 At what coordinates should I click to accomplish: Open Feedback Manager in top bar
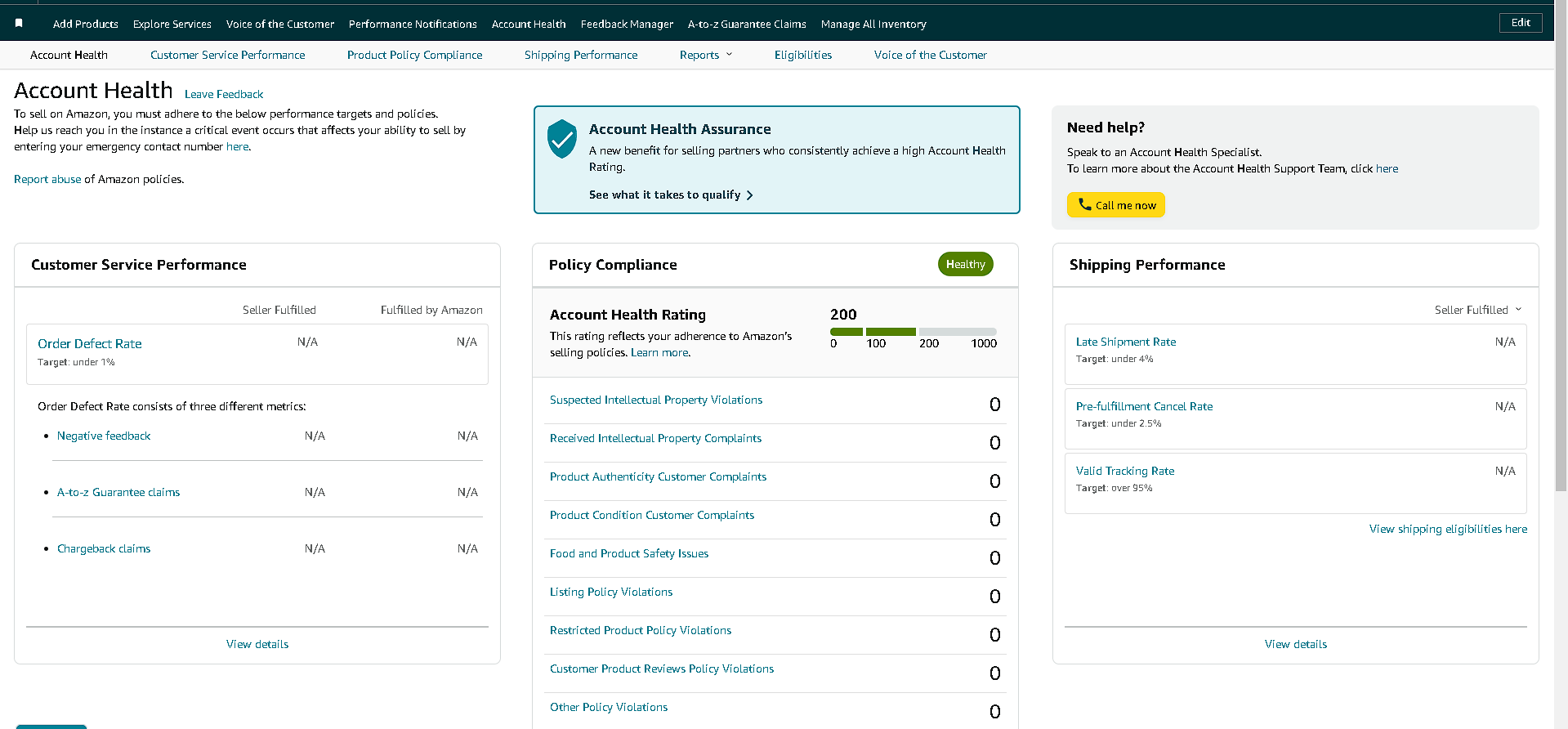click(627, 24)
